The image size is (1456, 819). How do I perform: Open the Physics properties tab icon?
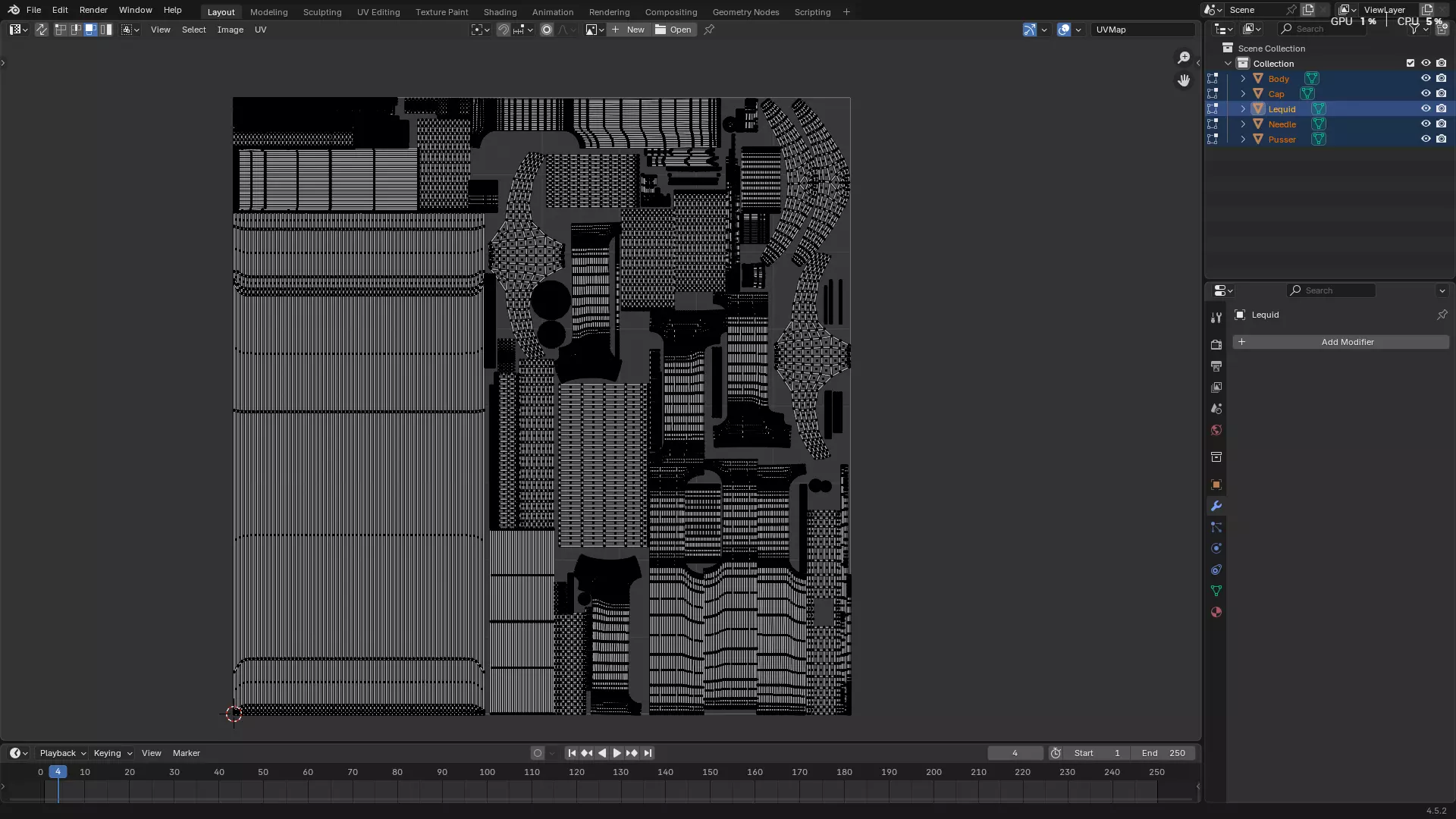point(1216,548)
